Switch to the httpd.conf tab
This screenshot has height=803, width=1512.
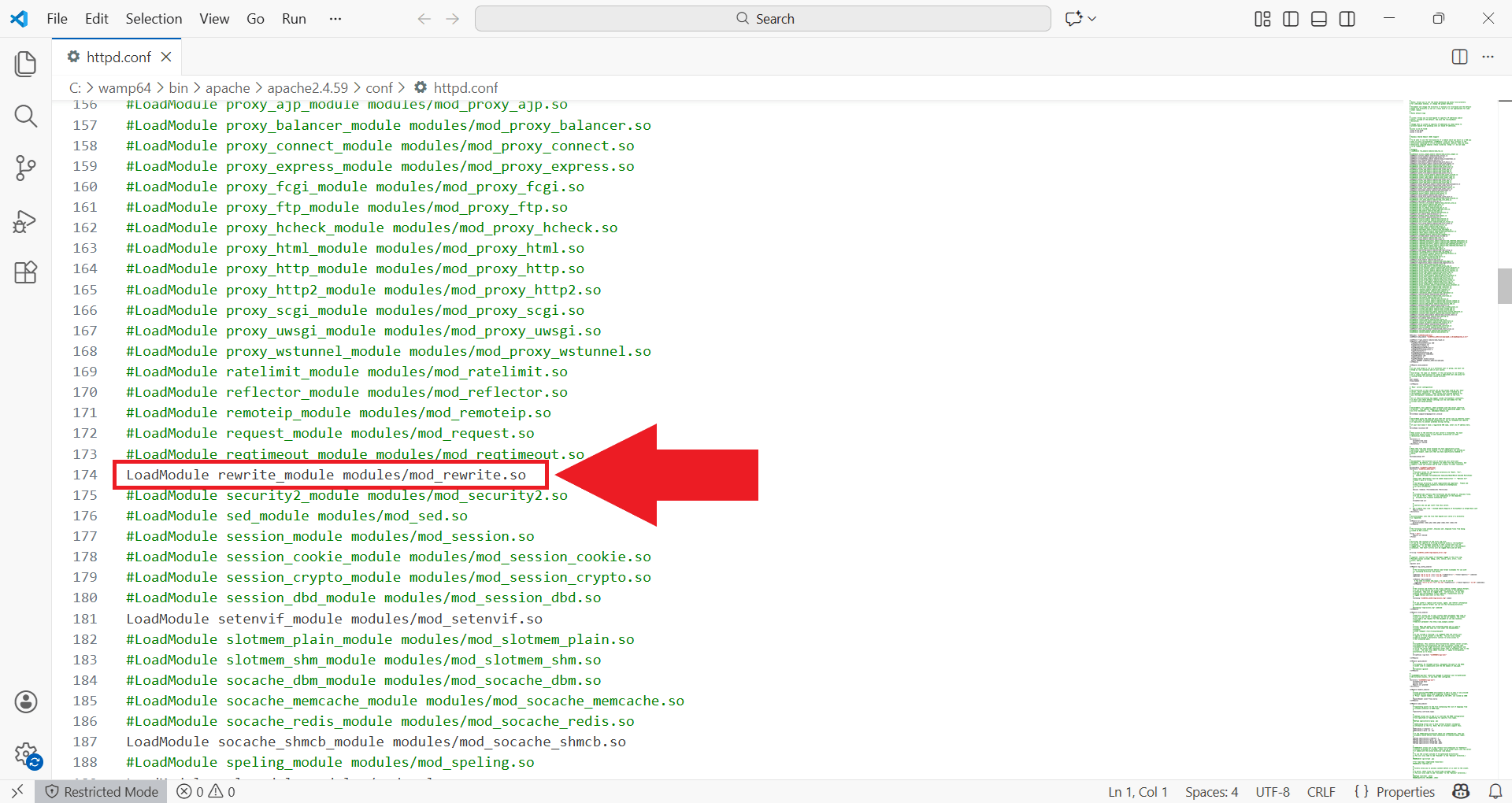pos(116,56)
